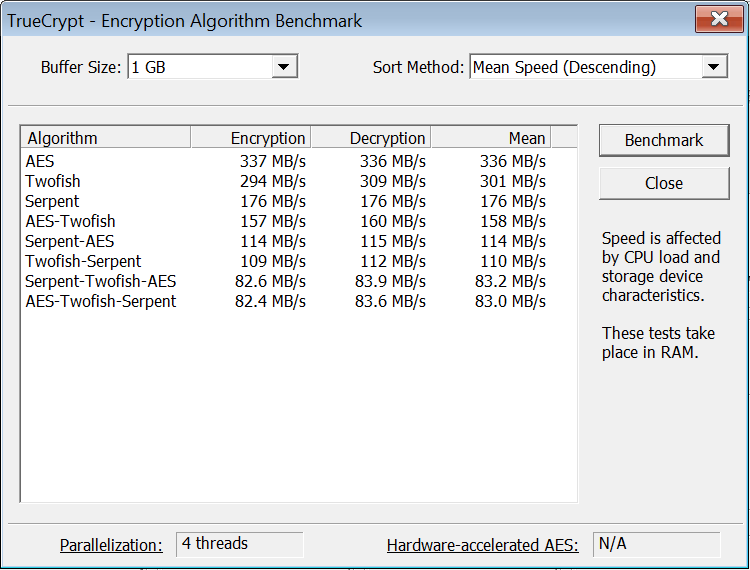Click the Mean column header

[x=490, y=138]
